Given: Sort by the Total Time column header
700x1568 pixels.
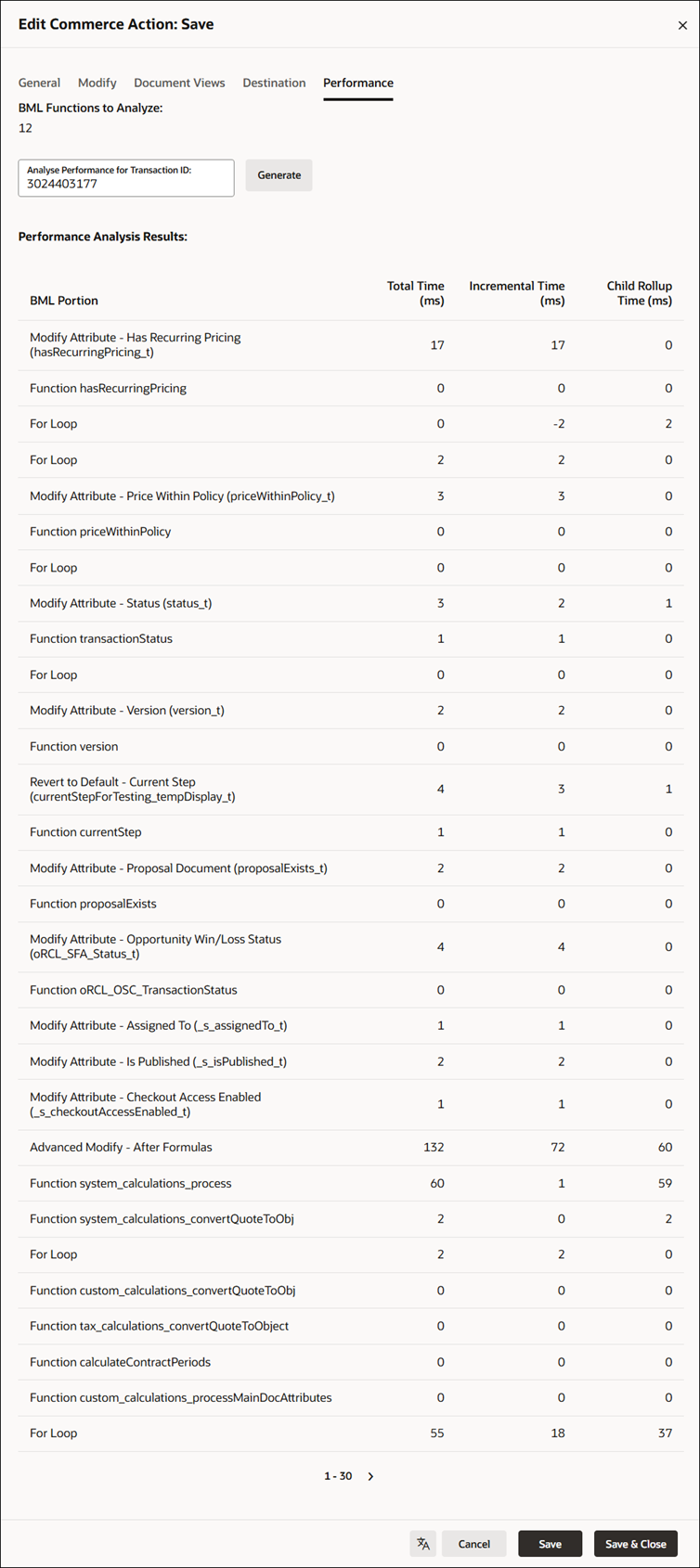Looking at the screenshot, I should pos(416,293).
